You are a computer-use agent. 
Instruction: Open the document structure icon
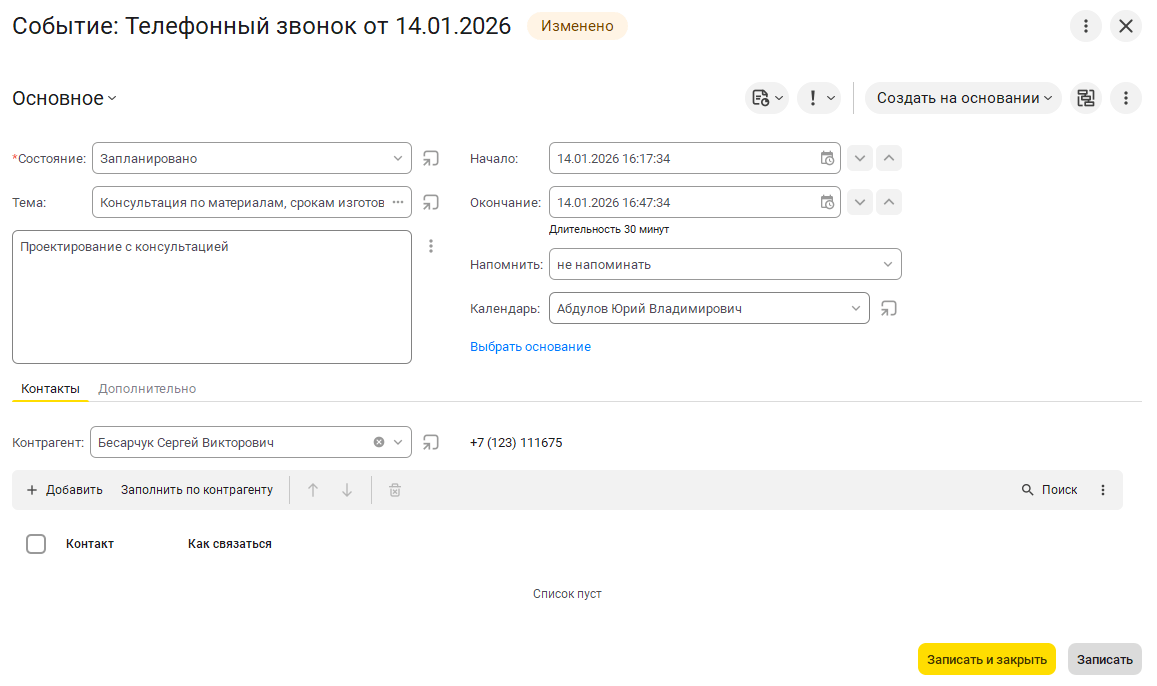coord(1085,98)
